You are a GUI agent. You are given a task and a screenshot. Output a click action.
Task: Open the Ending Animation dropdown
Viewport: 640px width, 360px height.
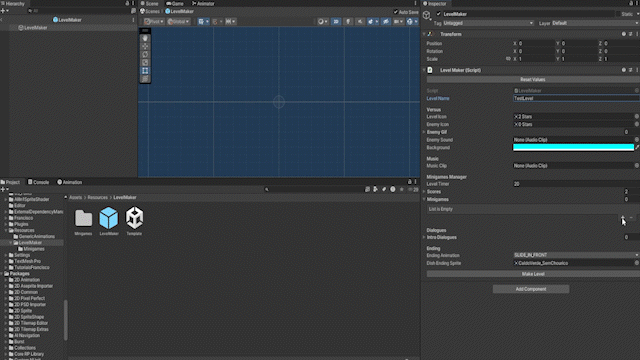tap(576, 255)
